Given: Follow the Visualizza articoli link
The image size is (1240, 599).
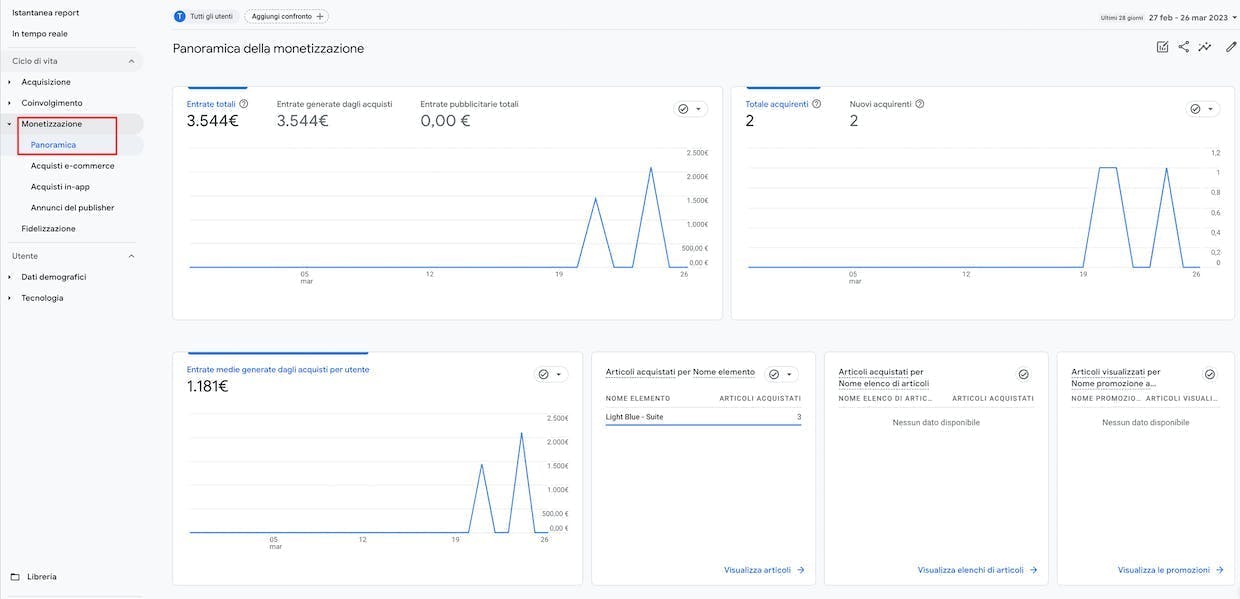Looking at the screenshot, I should point(765,570).
